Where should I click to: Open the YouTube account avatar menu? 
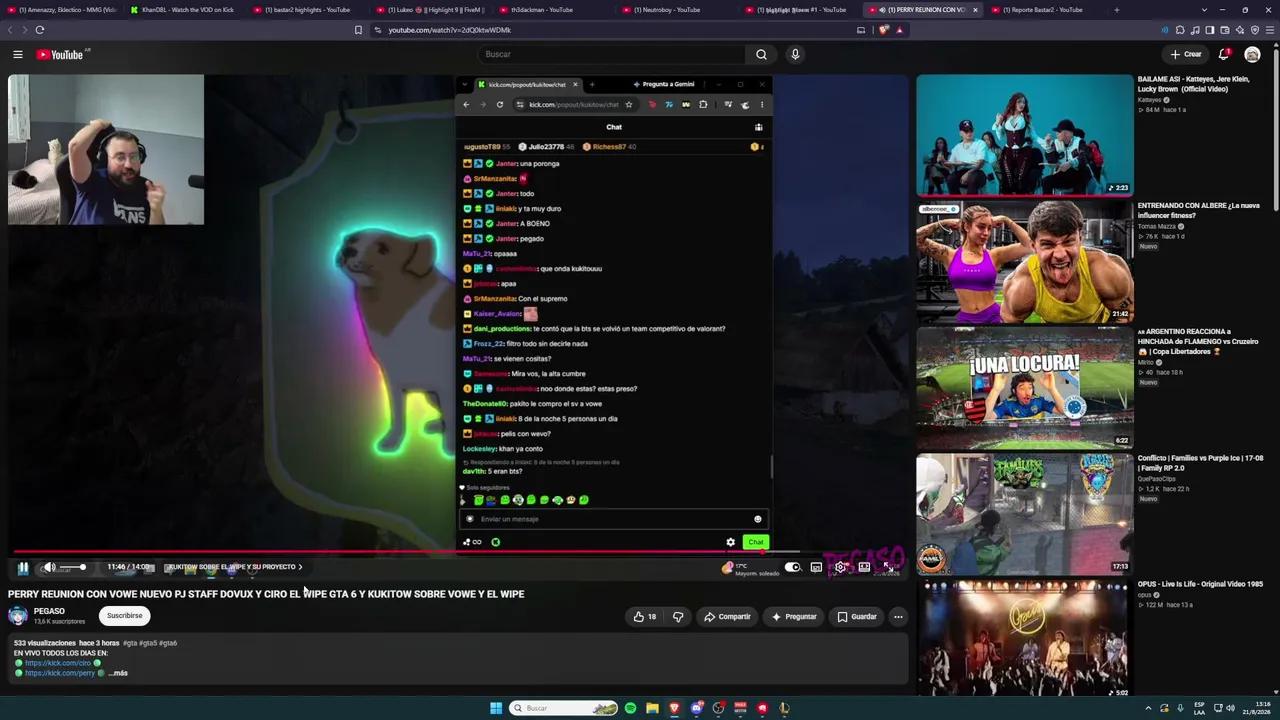1252,54
